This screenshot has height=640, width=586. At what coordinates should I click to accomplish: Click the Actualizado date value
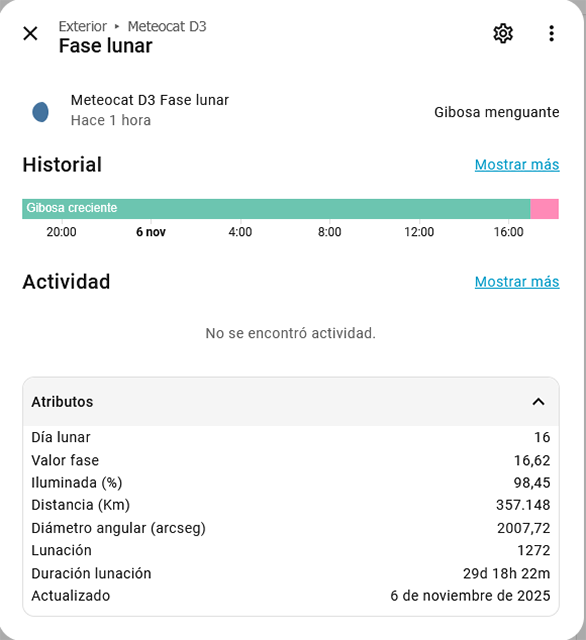470,596
